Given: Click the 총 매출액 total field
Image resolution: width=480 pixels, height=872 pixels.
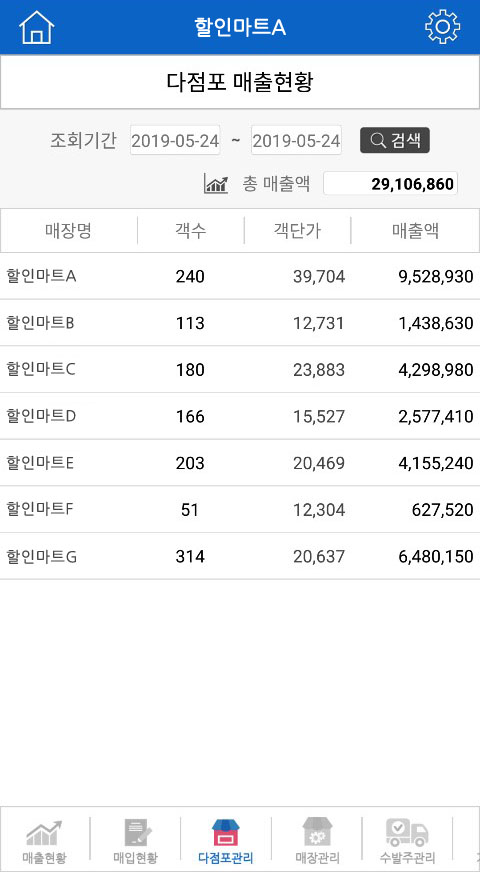Looking at the screenshot, I should tap(390, 184).
